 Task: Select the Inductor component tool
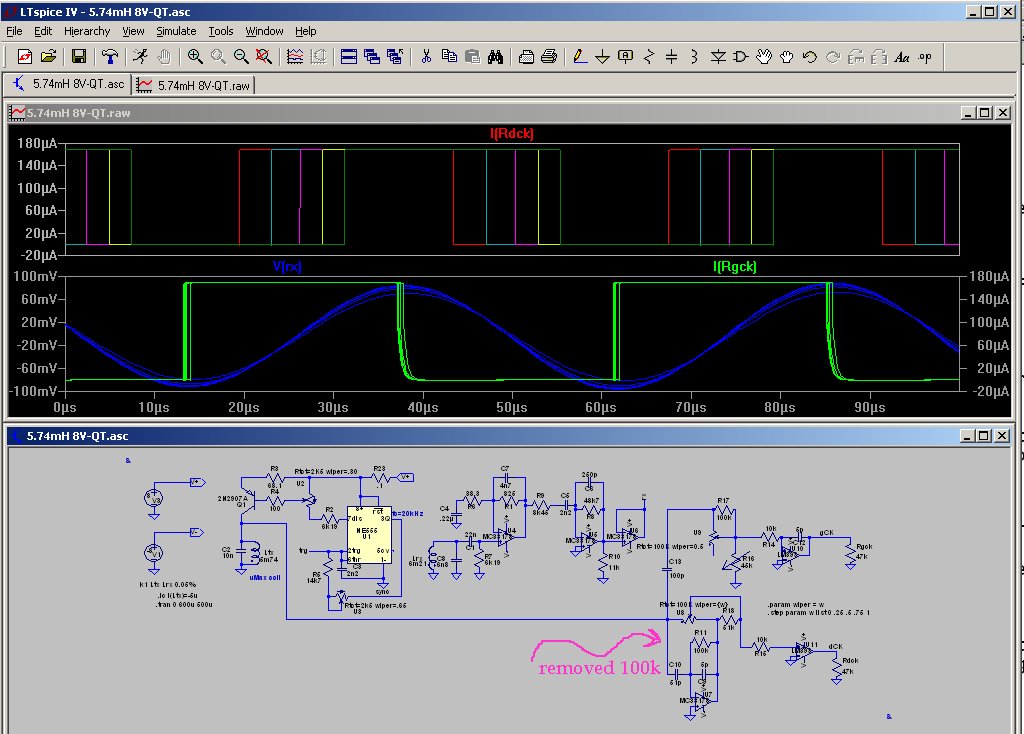pos(694,57)
